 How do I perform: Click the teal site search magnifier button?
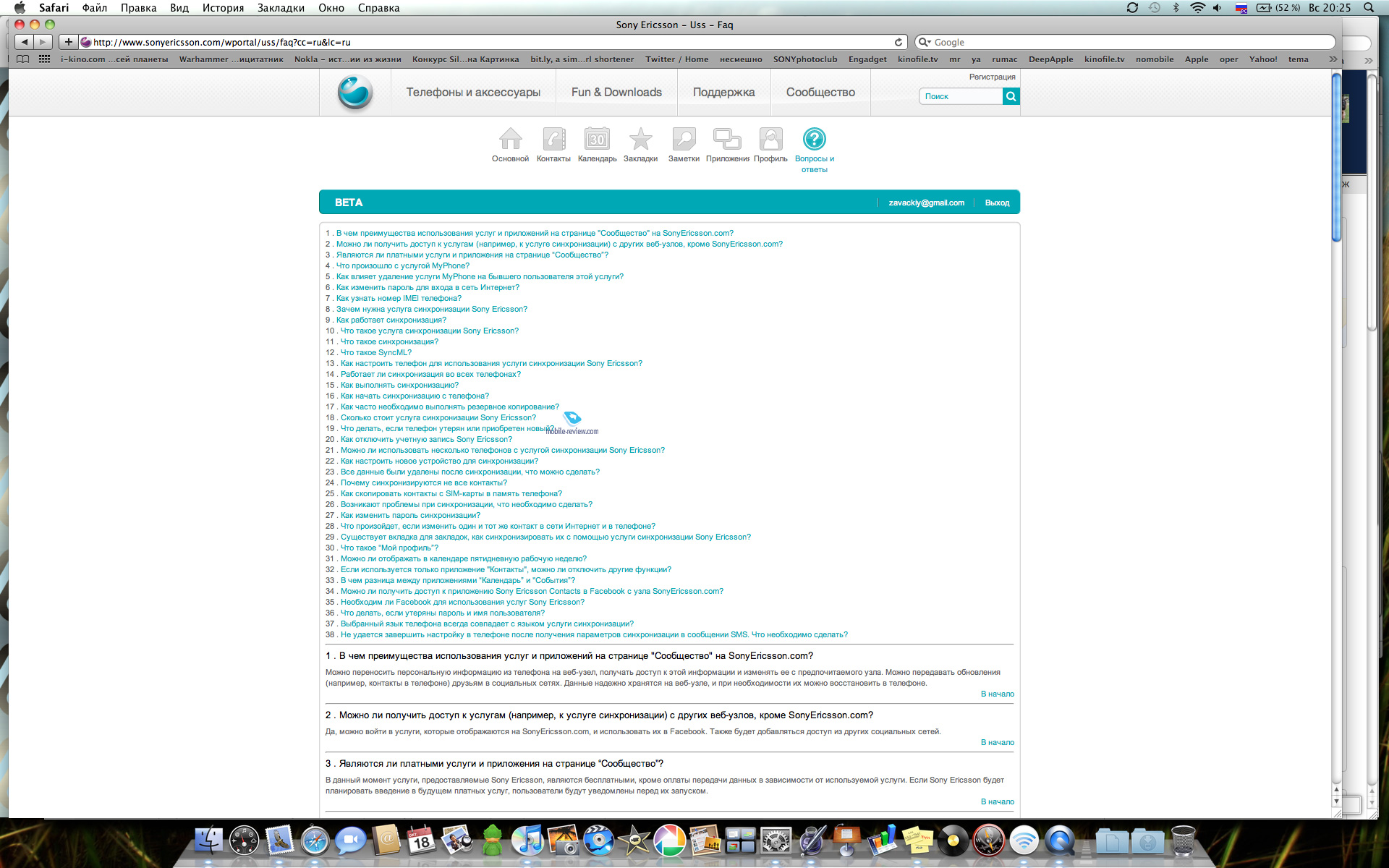(1011, 96)
